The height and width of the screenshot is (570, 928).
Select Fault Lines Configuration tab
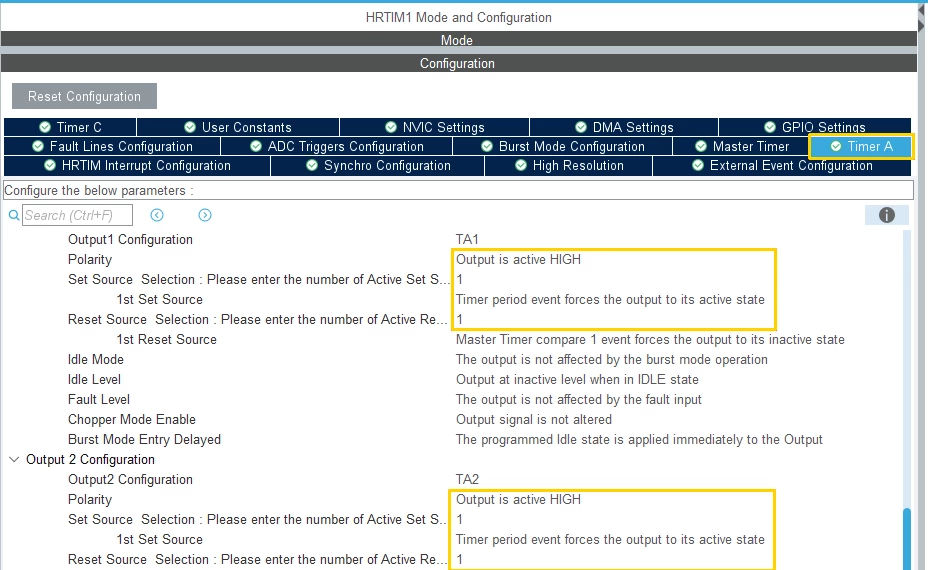(x=112, y=146)
